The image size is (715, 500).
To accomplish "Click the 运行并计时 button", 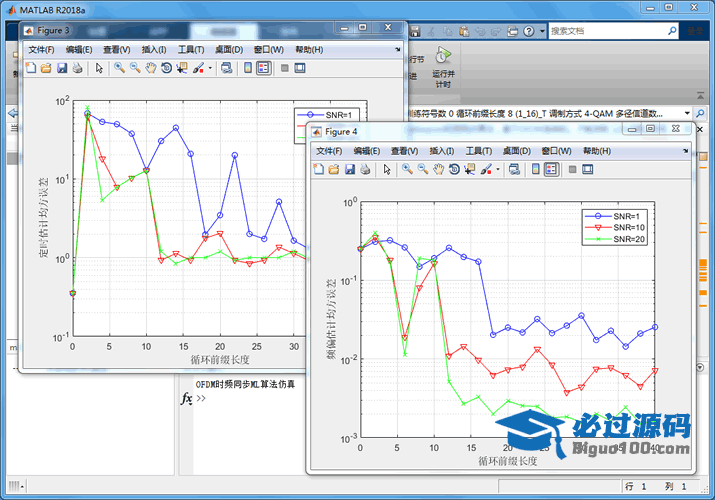I will coord(443,66).
